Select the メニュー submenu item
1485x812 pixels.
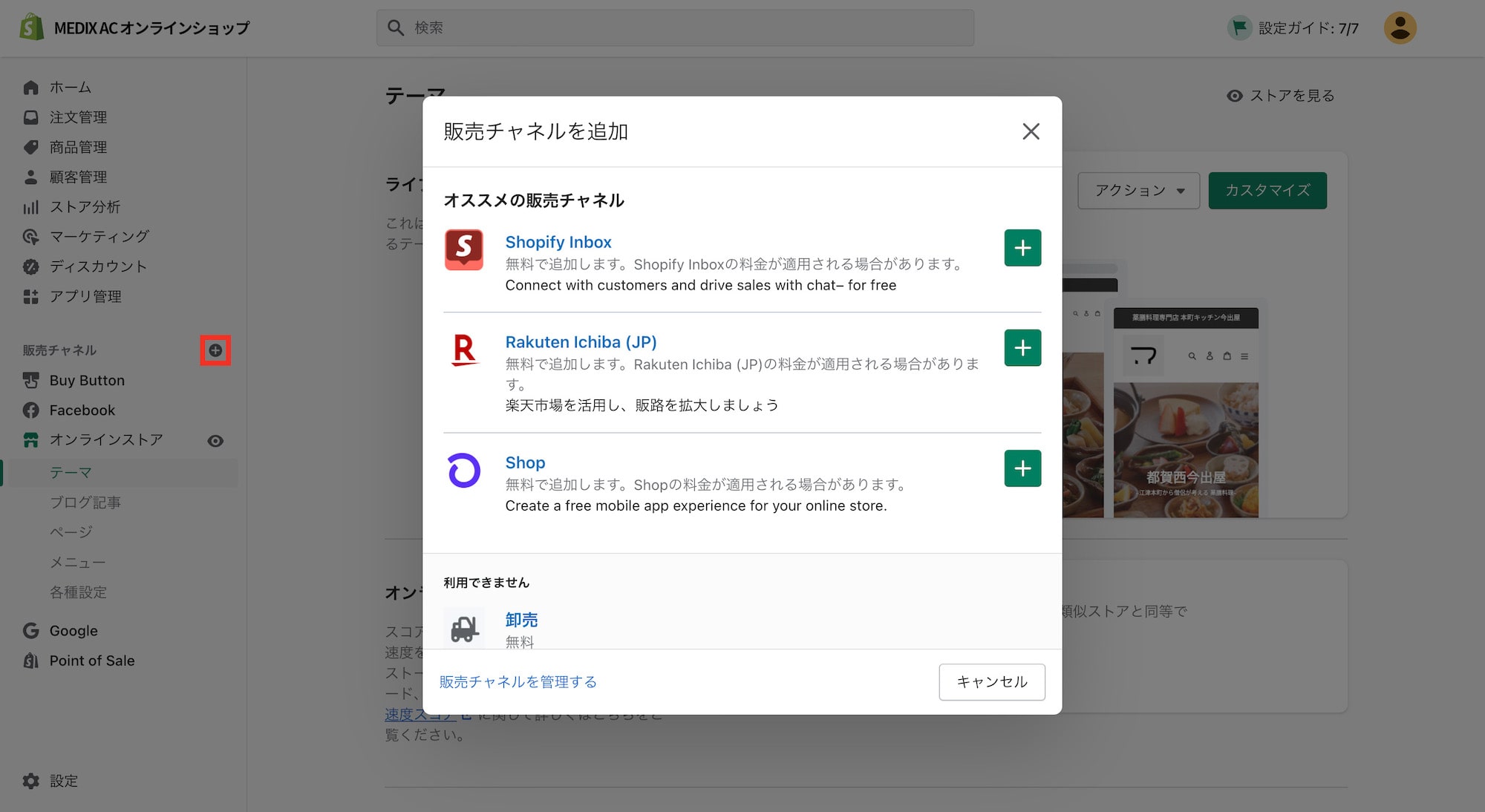click(77, 563)
